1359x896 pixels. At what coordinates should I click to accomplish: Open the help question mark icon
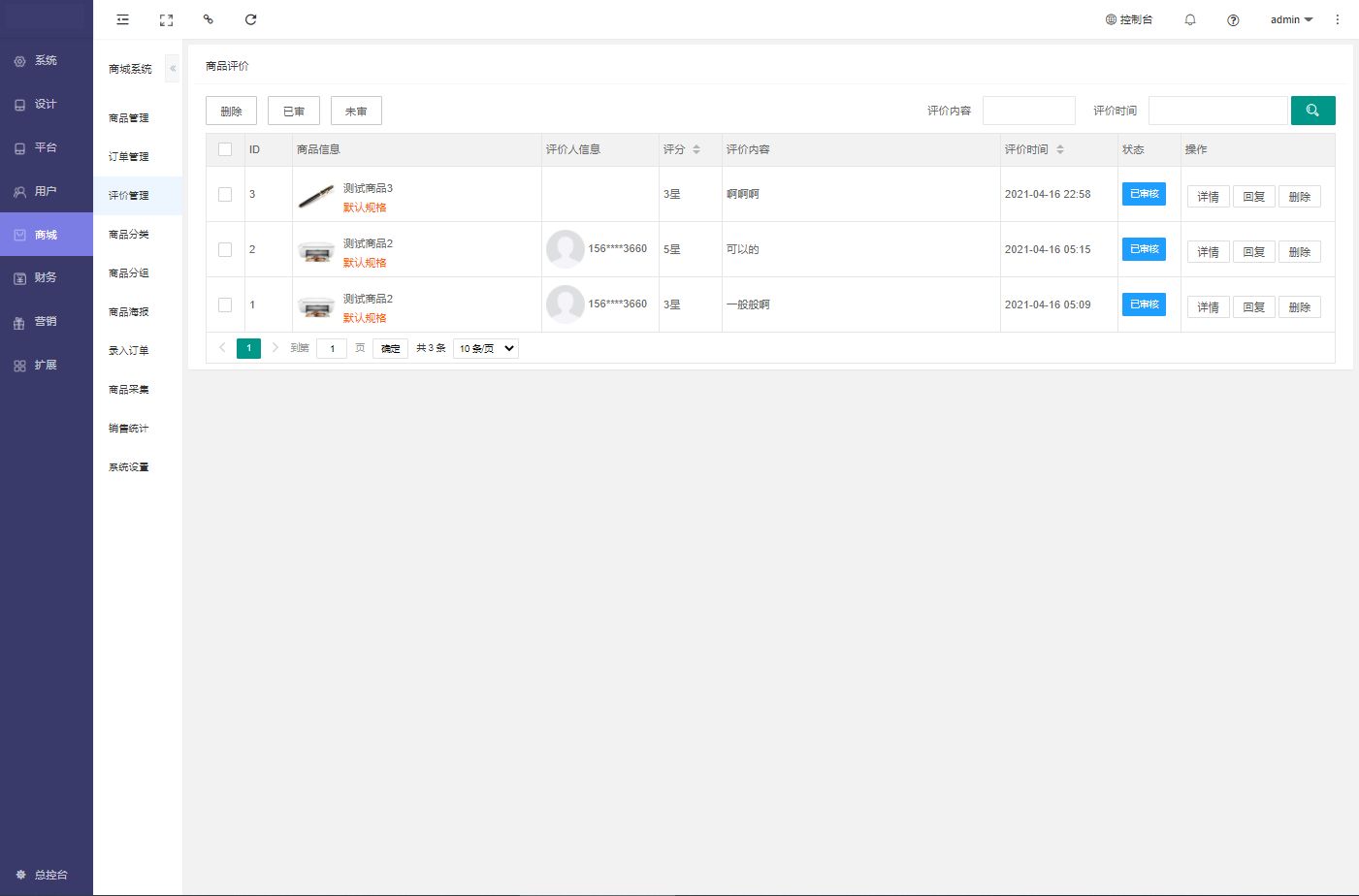pos(1233,19)
